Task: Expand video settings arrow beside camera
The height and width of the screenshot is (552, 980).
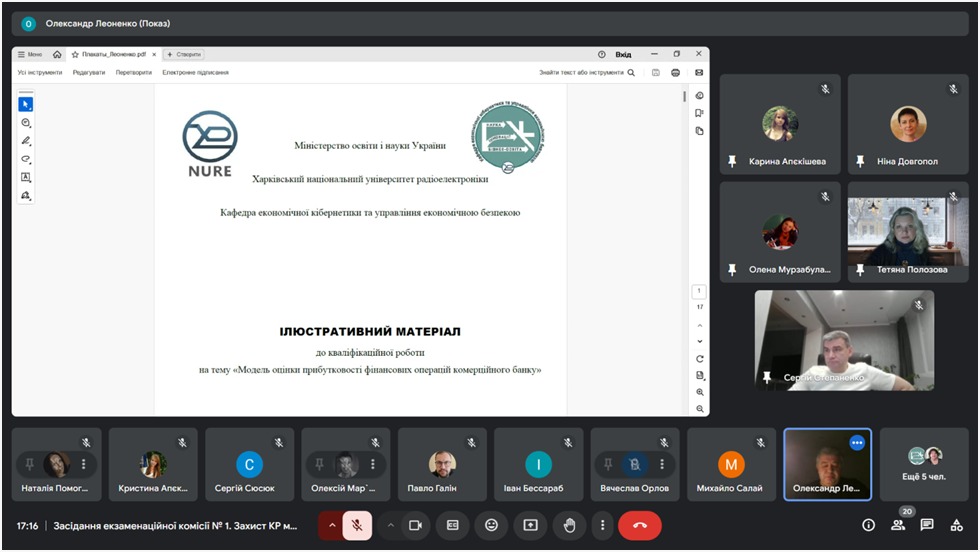Action: pyautogui.click(x=390, y=525)
